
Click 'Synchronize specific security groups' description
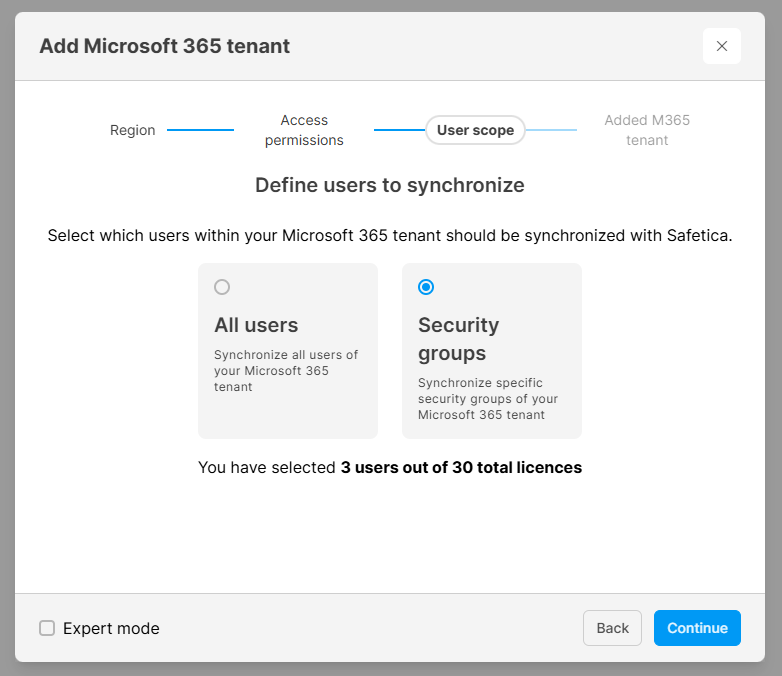tap(488, 399)
